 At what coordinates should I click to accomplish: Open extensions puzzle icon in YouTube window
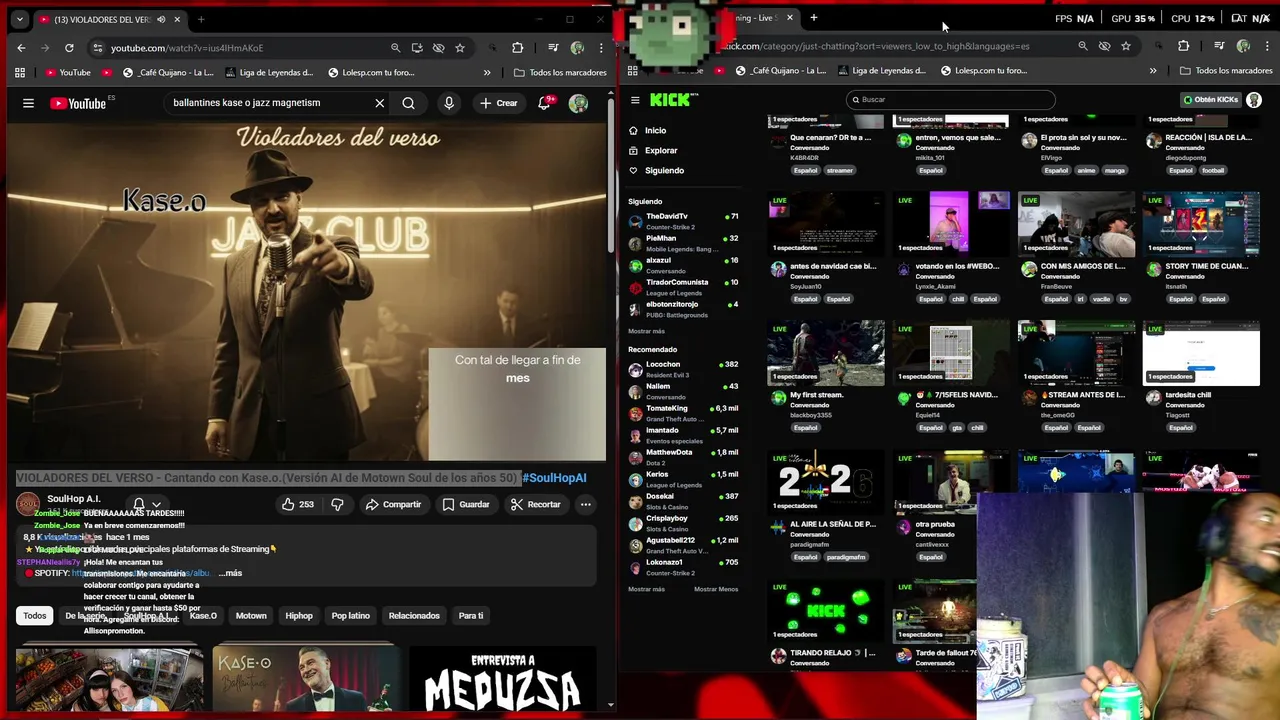point(517,47)
